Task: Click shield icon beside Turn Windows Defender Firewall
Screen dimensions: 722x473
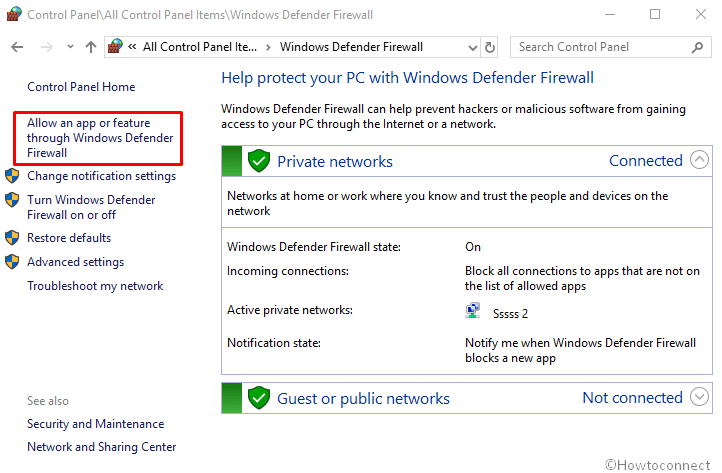Action: 12,200
